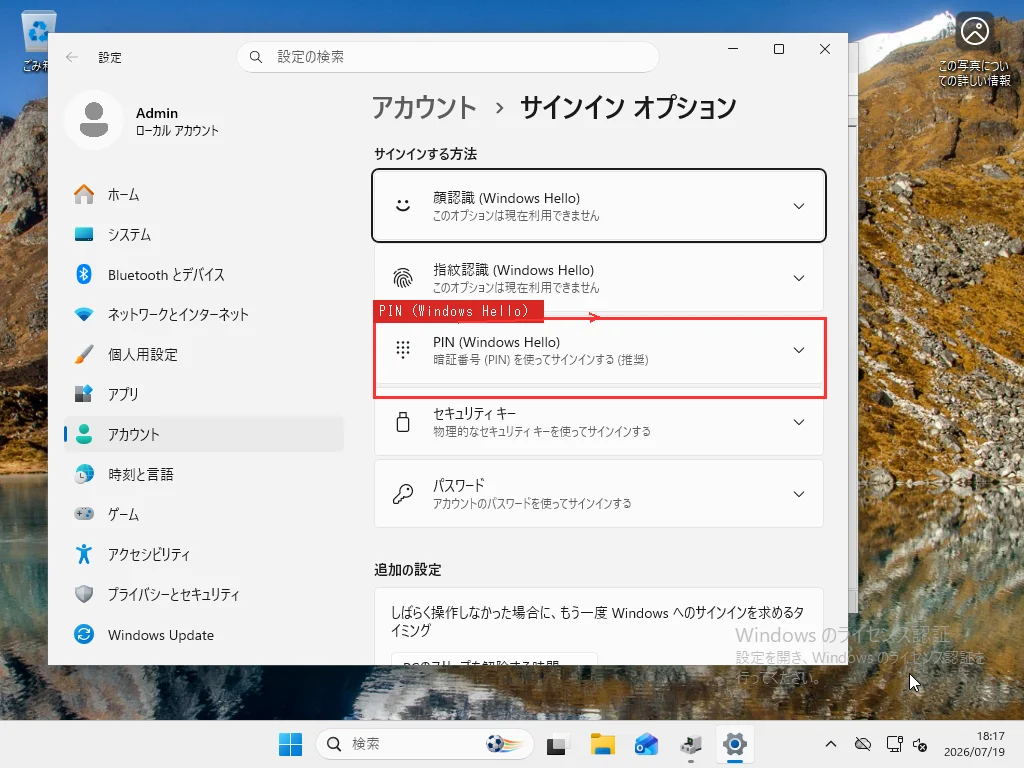This screenshot has height=768, width=1024.
Task: Open ネットワークとインターネット settings page
Action: (x=204, y=314)
